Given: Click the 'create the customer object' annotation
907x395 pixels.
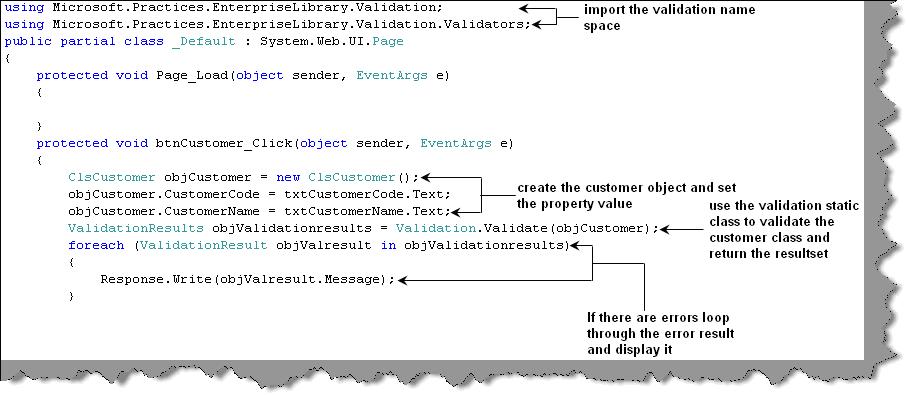Looking at the screenshot, I should 626,195.
